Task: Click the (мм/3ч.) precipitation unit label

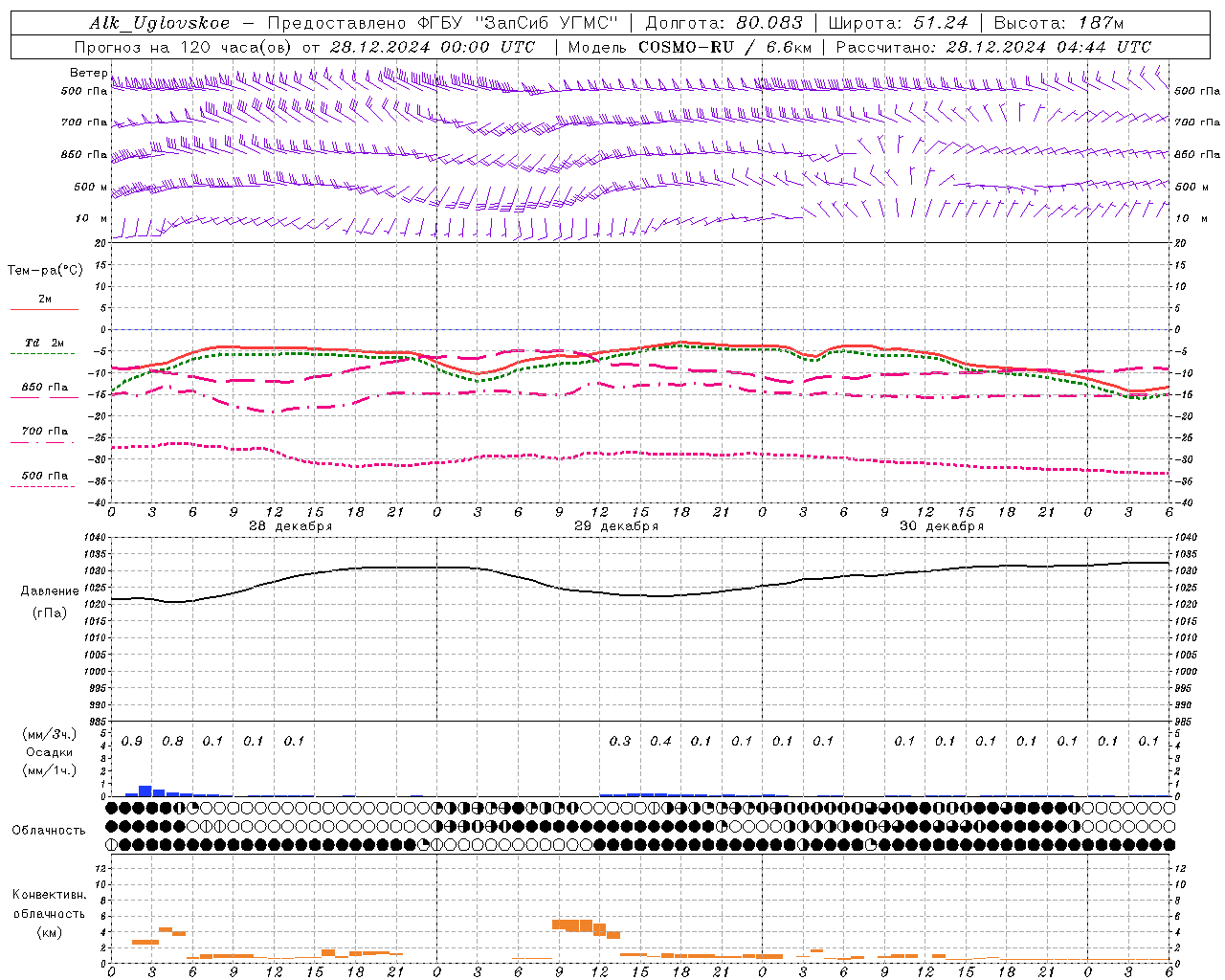Action: click(x=50, y=734)
